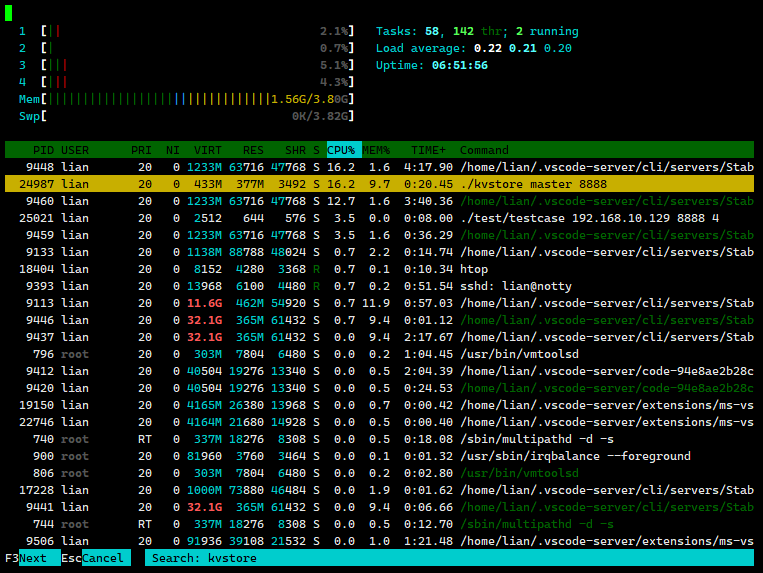The image size is (763, 573).
Task: Click the RES column header
Action: click(x=253, y=150)
